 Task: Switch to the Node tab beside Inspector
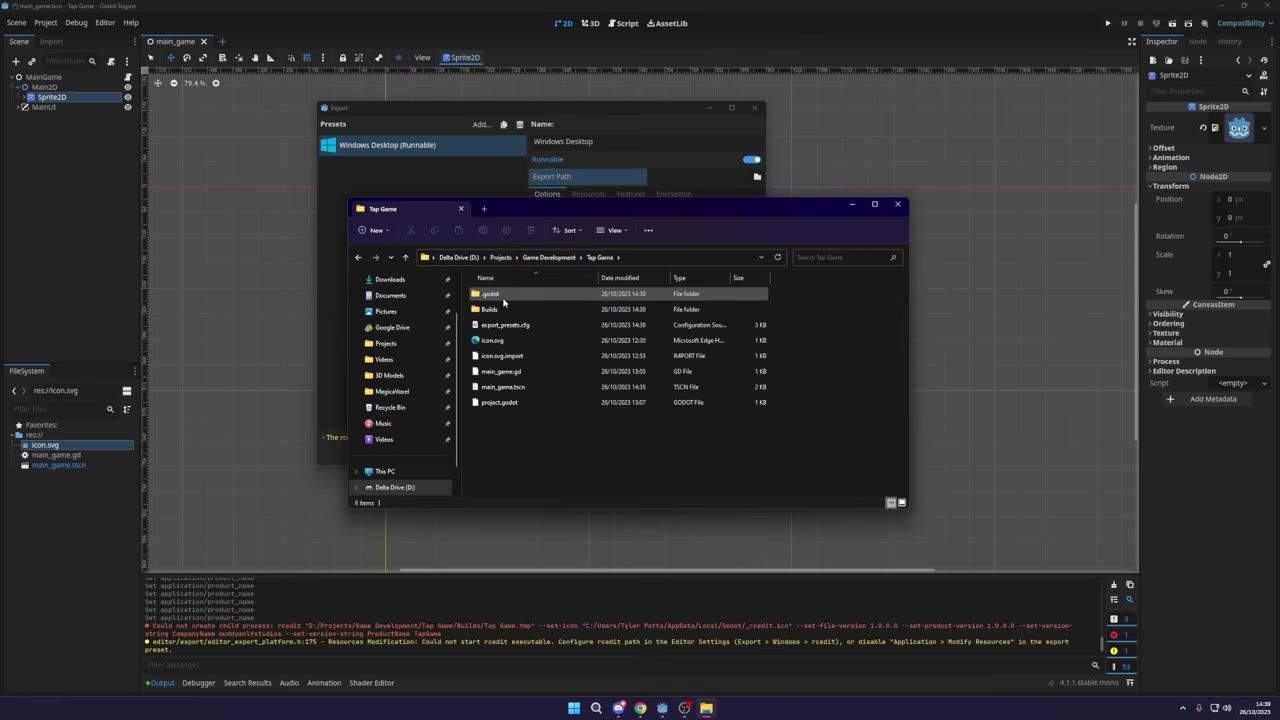click(x=1197, y=42)
